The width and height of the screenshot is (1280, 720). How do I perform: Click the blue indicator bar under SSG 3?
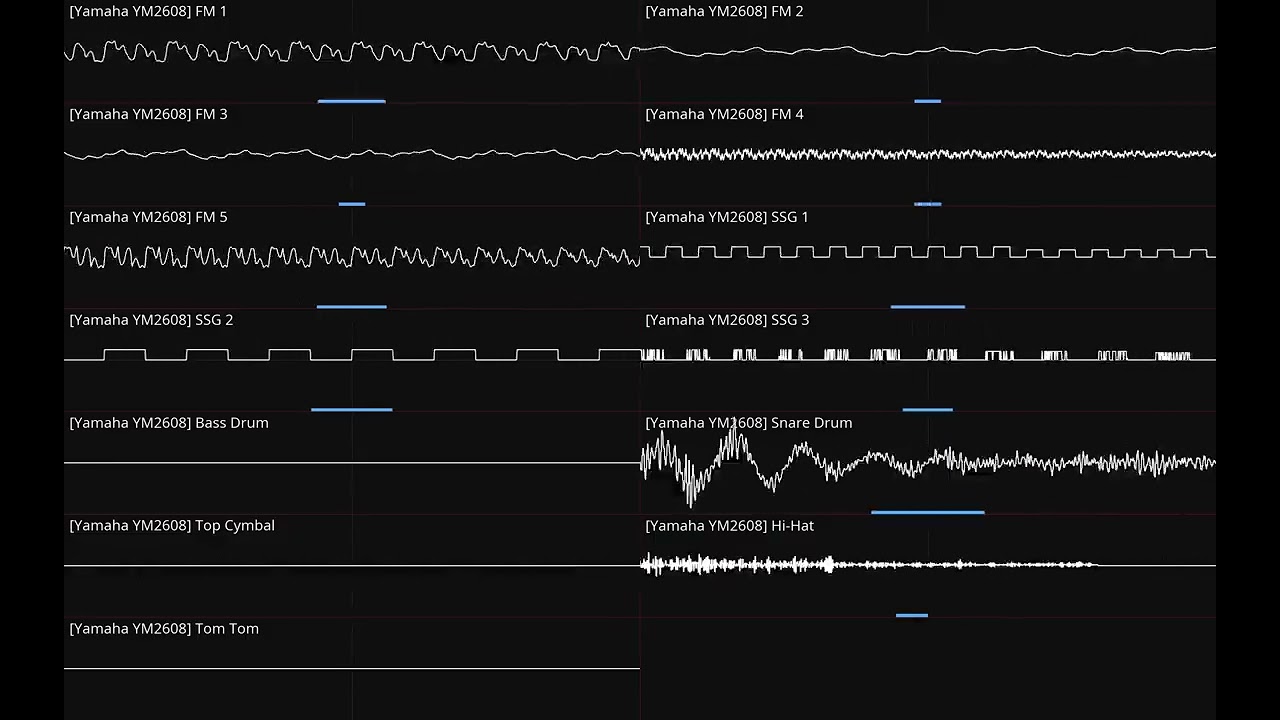[928, 410]
